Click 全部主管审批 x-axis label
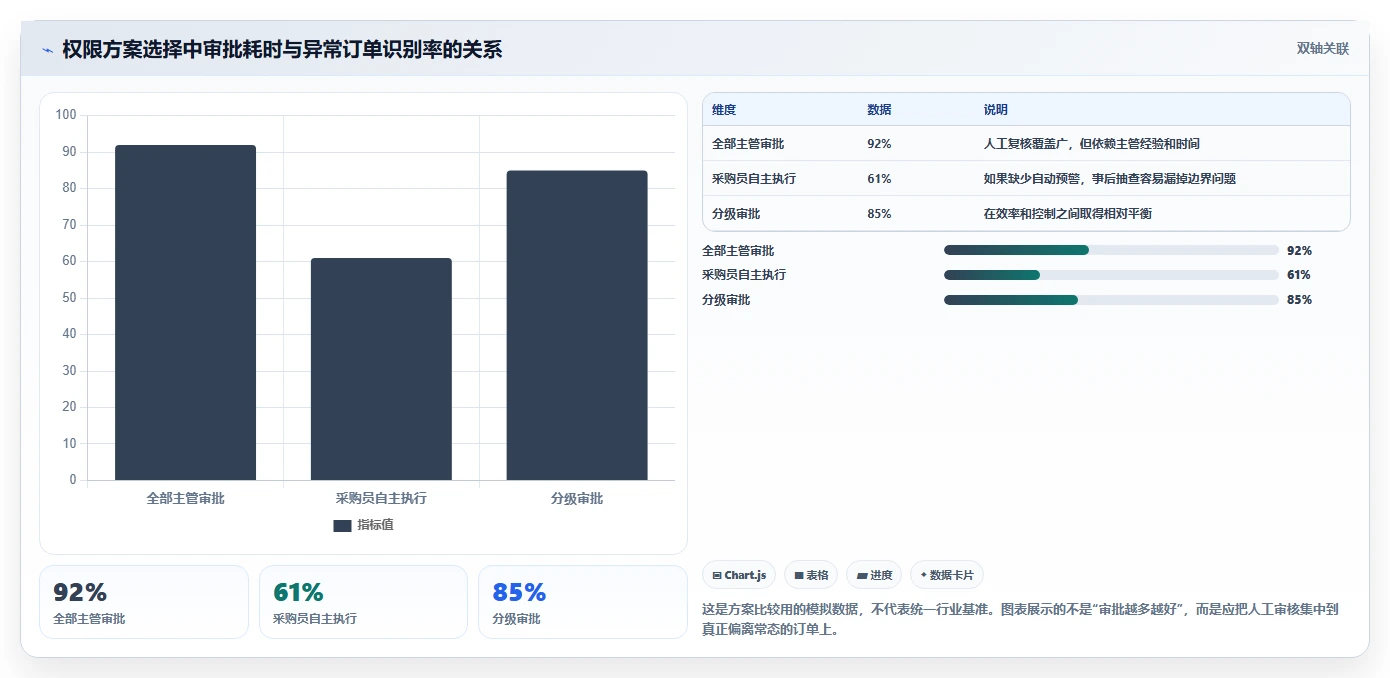 (x=185, y=498)
